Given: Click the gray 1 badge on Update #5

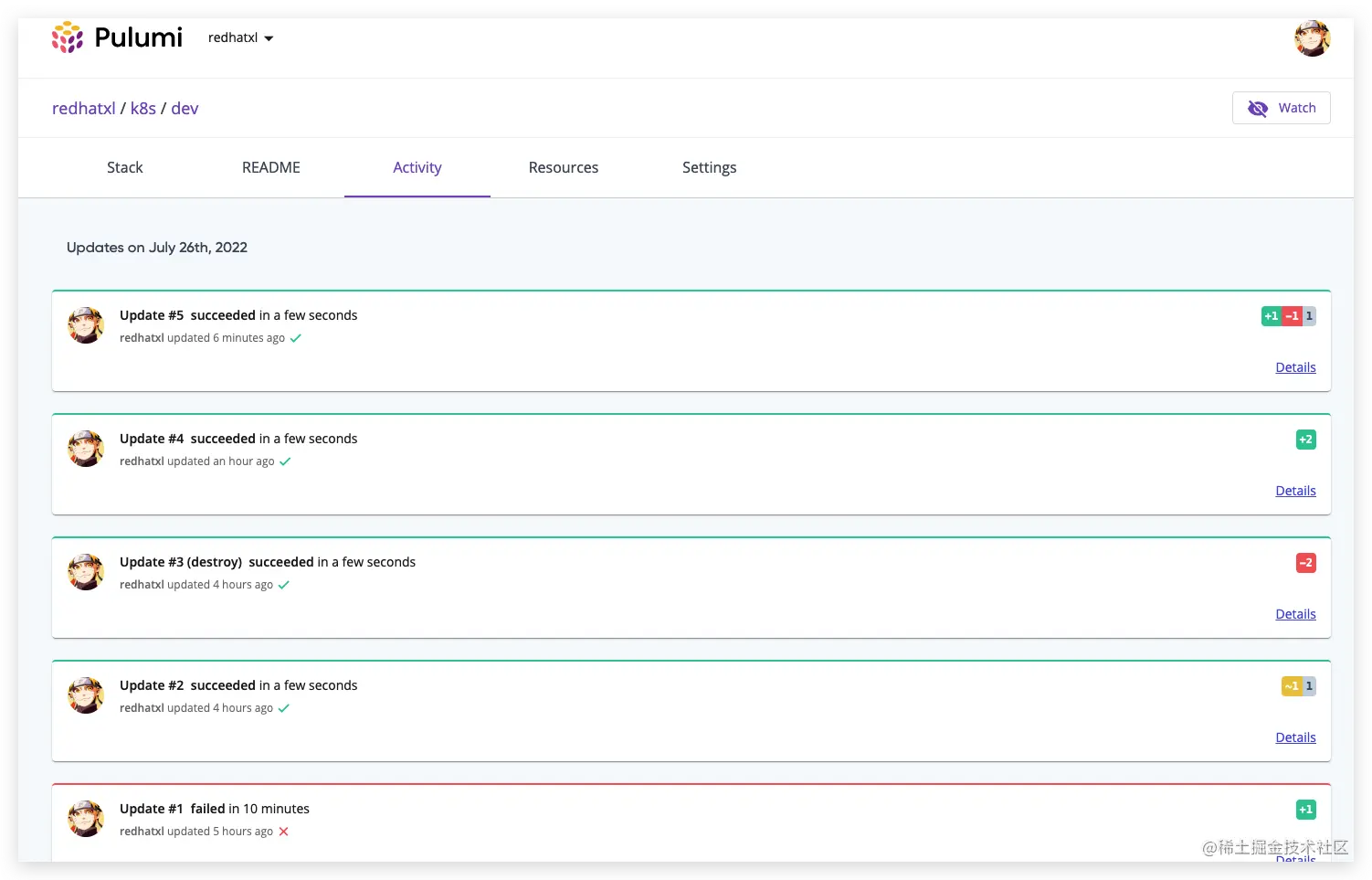Looking at the screenshot, I should tap(1309, 316).
